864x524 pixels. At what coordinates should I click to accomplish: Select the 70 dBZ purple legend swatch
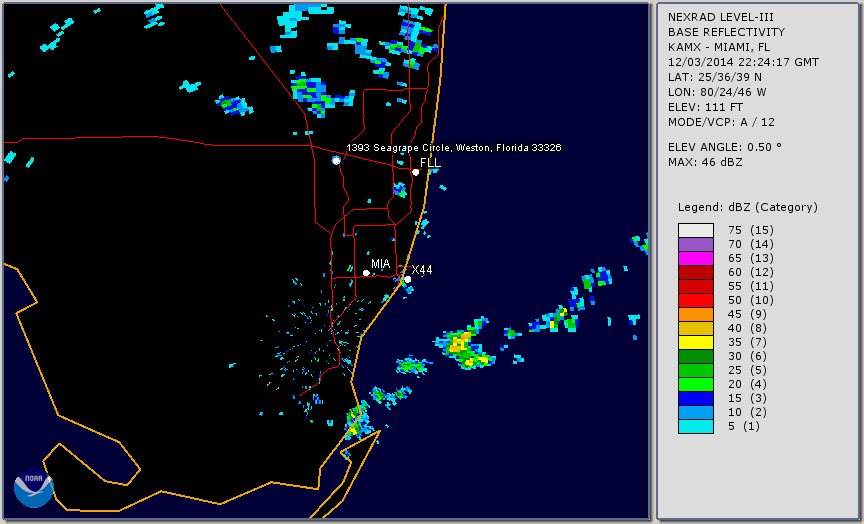coord(695,244)
